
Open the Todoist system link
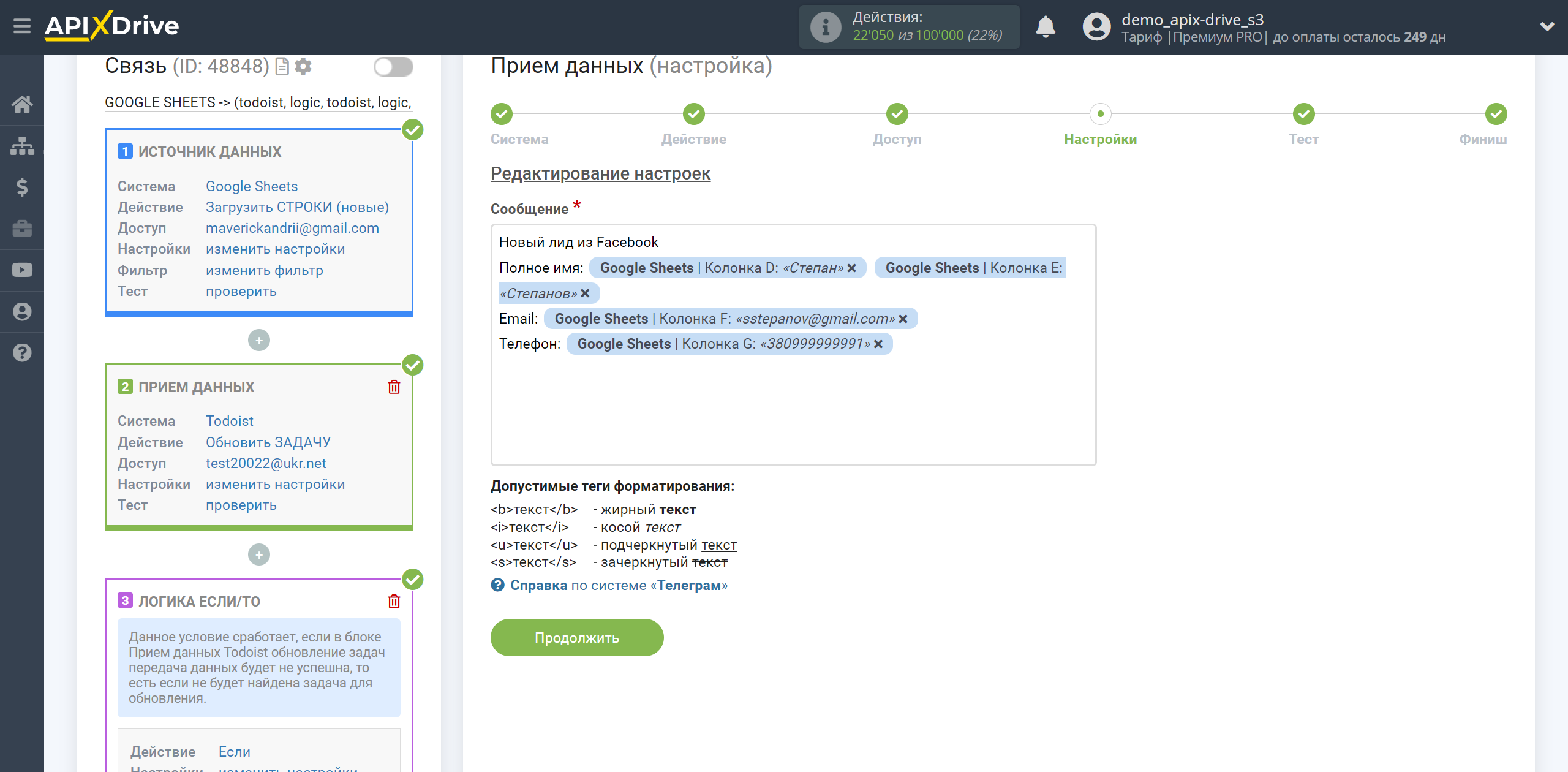230,421
